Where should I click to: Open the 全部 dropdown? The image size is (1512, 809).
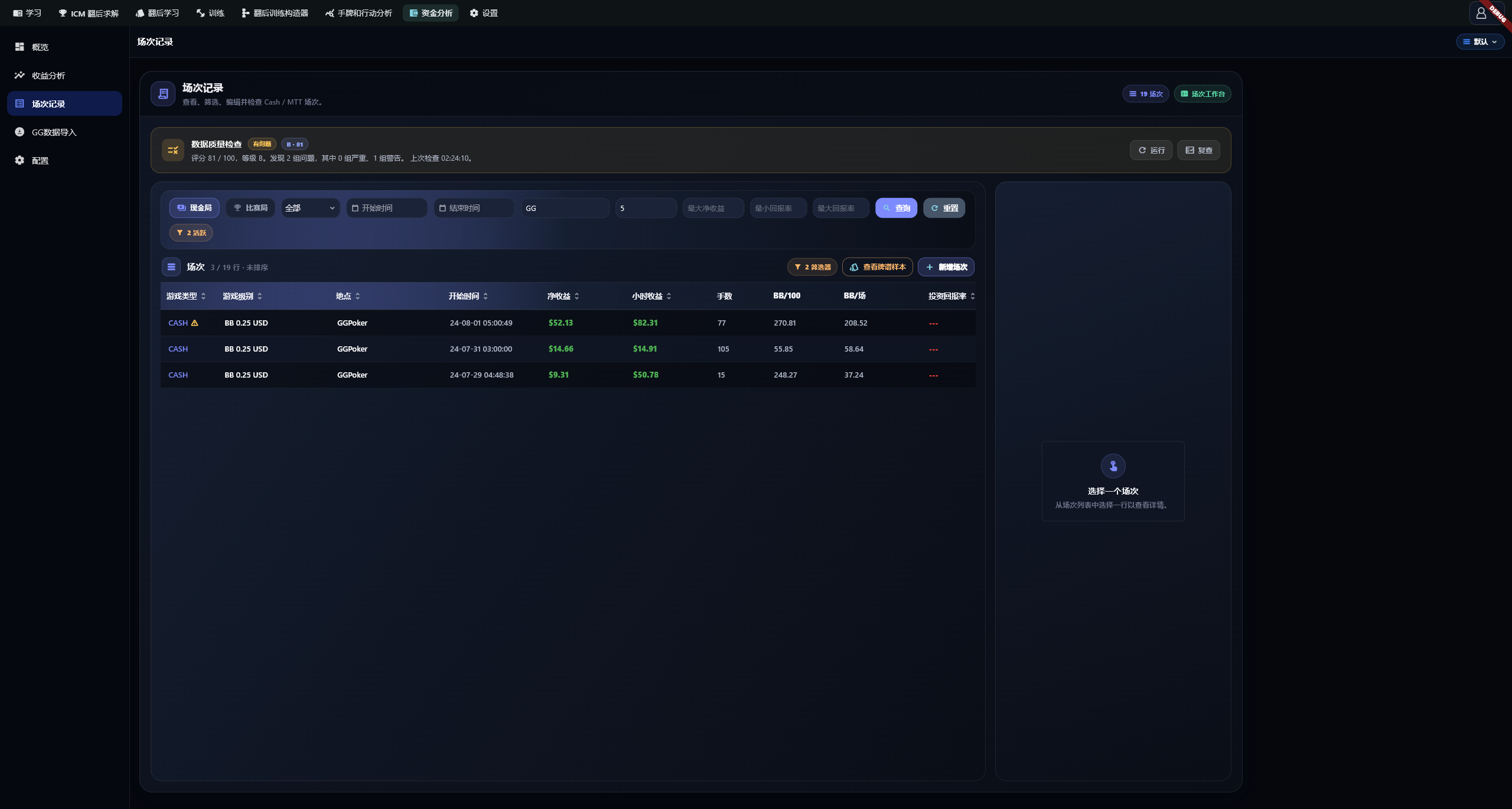click(310, 208)
